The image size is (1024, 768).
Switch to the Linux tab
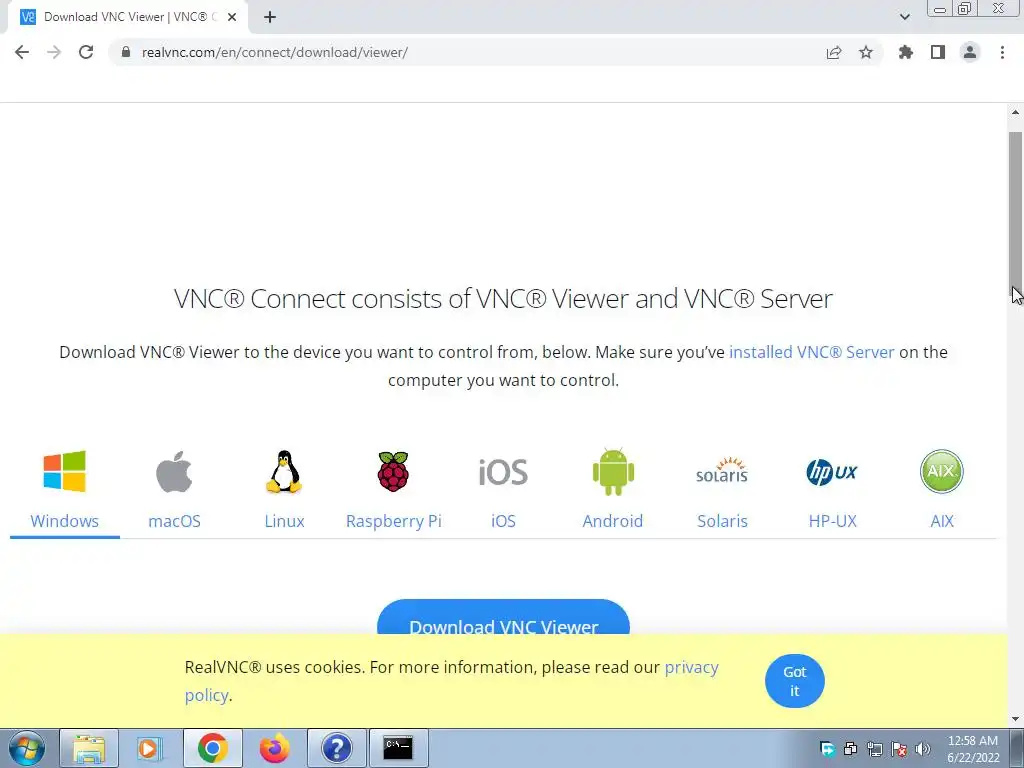pos(284,521)
